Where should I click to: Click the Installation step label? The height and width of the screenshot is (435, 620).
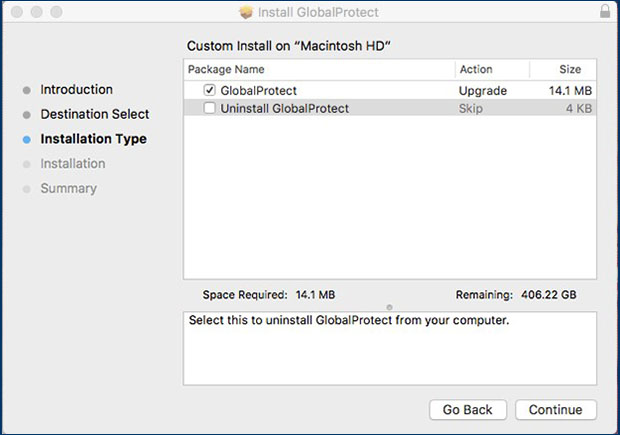point(72,164)
